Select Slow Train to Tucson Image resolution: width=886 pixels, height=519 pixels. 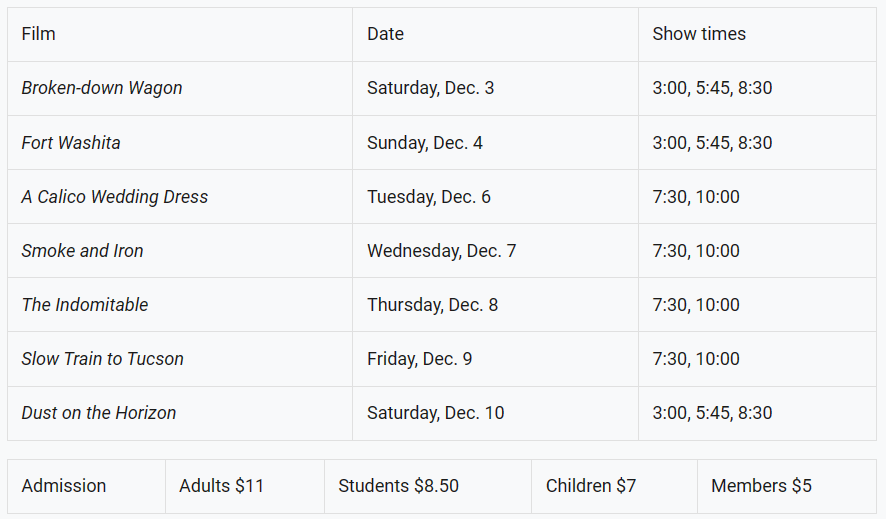point(103,359)
